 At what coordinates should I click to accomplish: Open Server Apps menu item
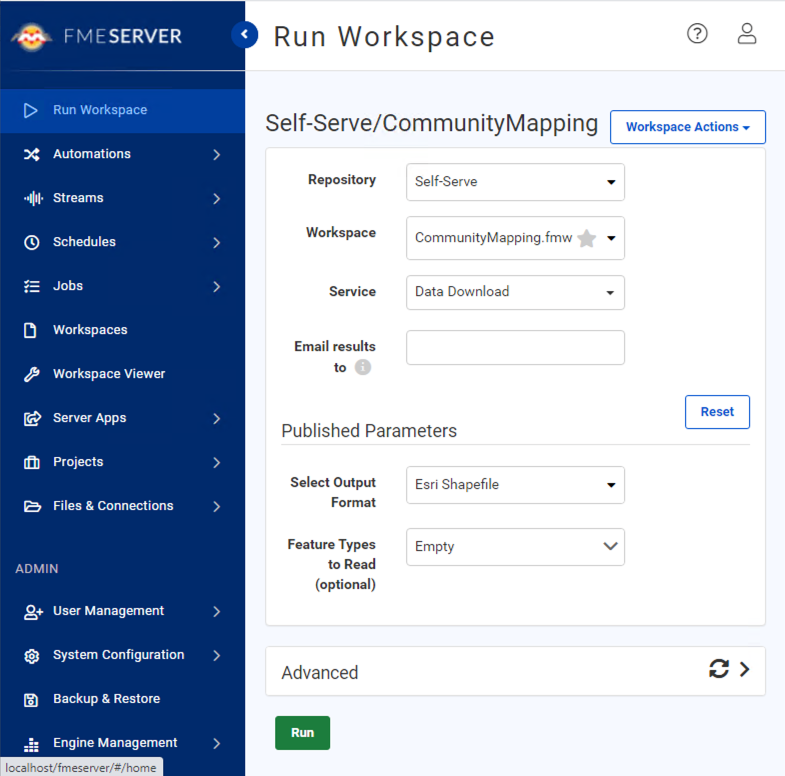click(123, 419)
